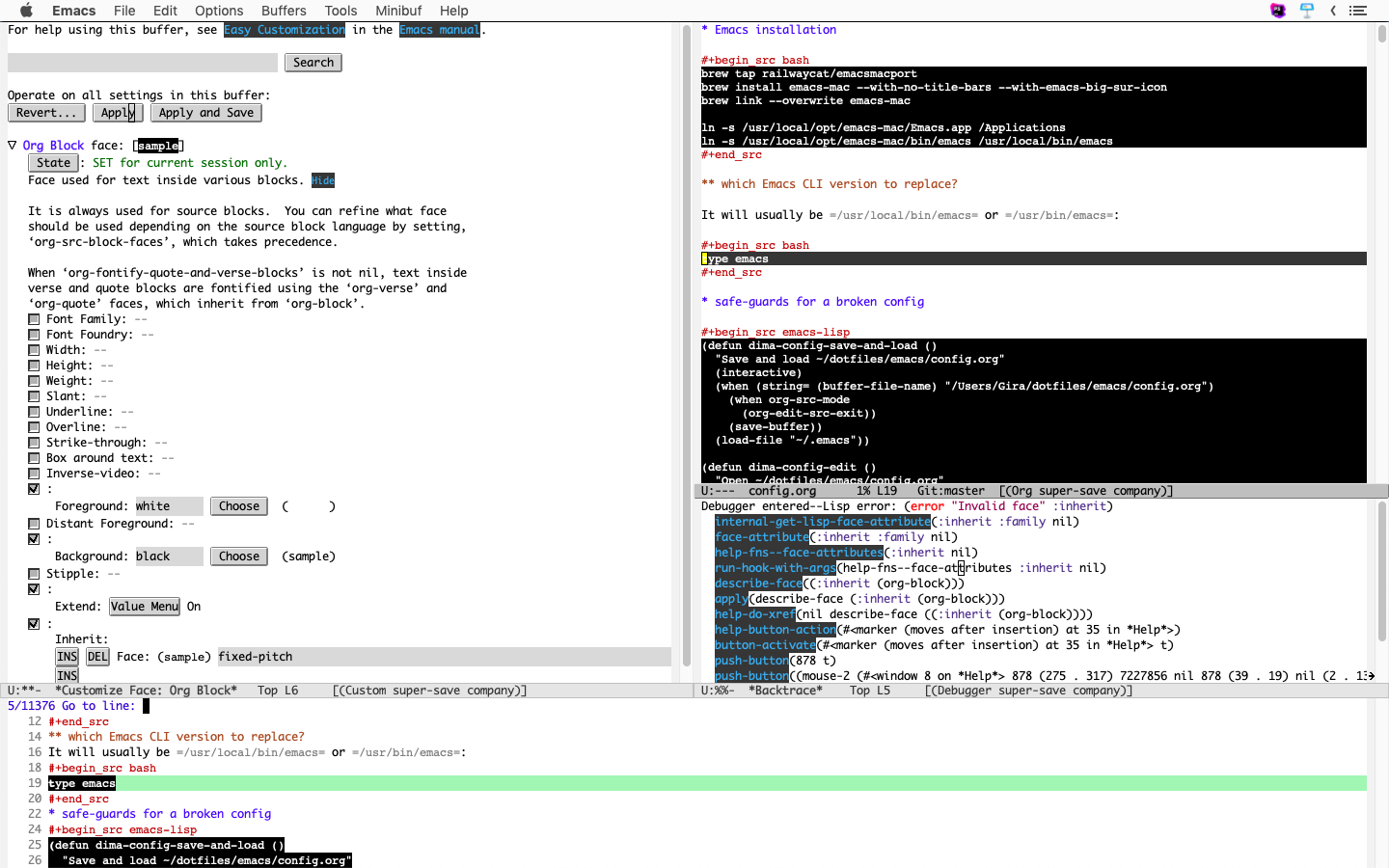Uncheck the Foreground attribute checkbox

(x=34, y=488)
